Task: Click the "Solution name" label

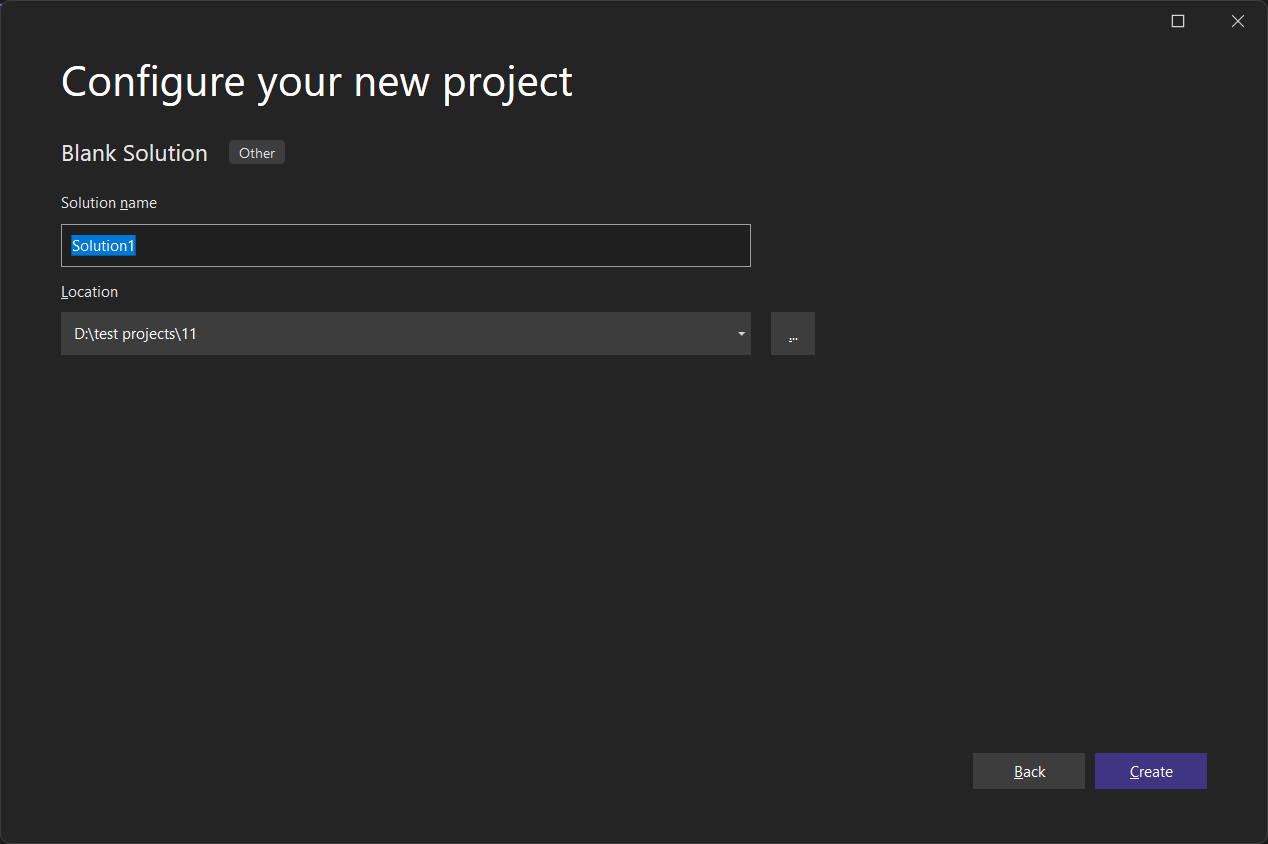Action: tap(109, 202)
